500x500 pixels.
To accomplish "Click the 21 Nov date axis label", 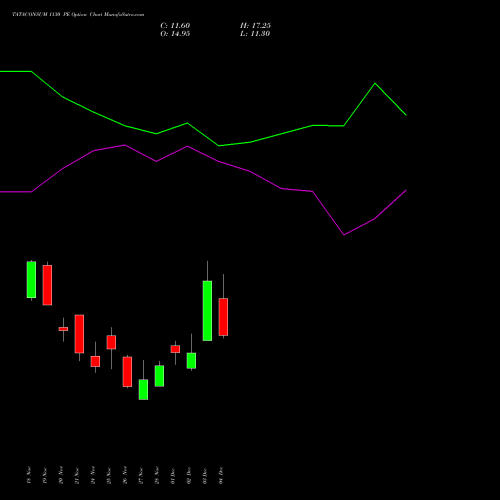I will coord(77,475).
